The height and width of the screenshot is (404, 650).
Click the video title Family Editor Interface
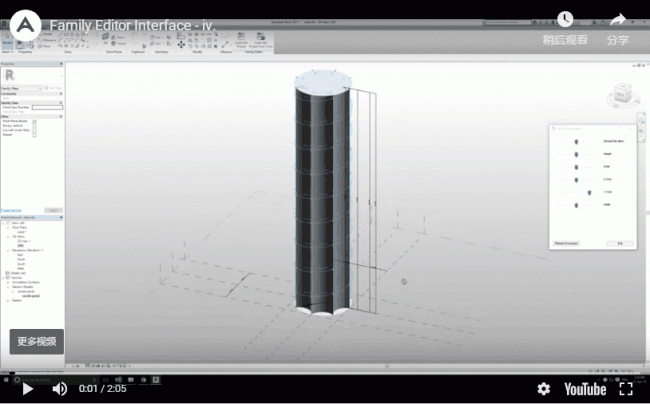click(132, 25)
